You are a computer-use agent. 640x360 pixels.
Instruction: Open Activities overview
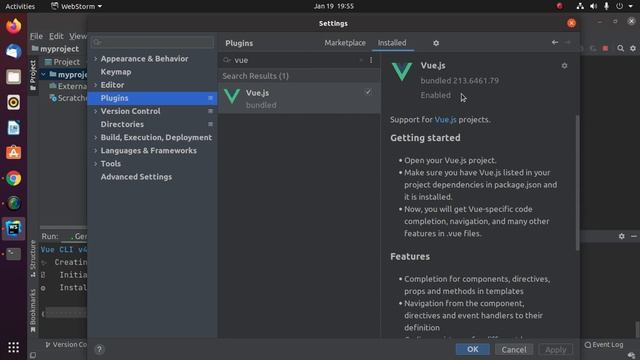coord(20,6)
